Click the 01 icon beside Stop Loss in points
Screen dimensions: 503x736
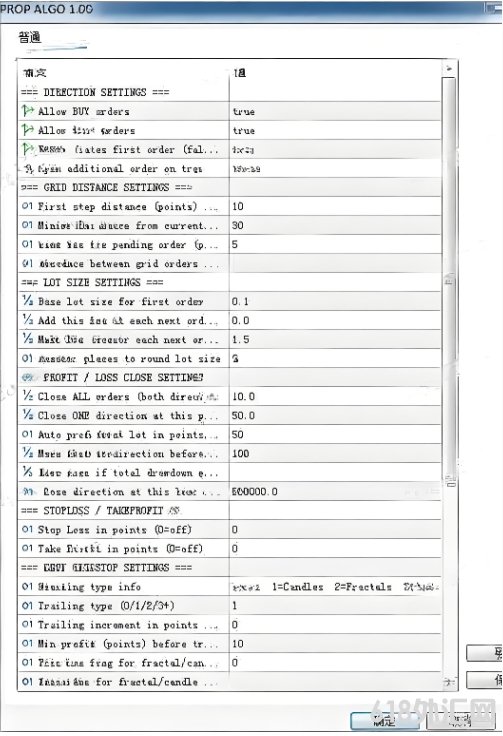click(x=28, y=529)
